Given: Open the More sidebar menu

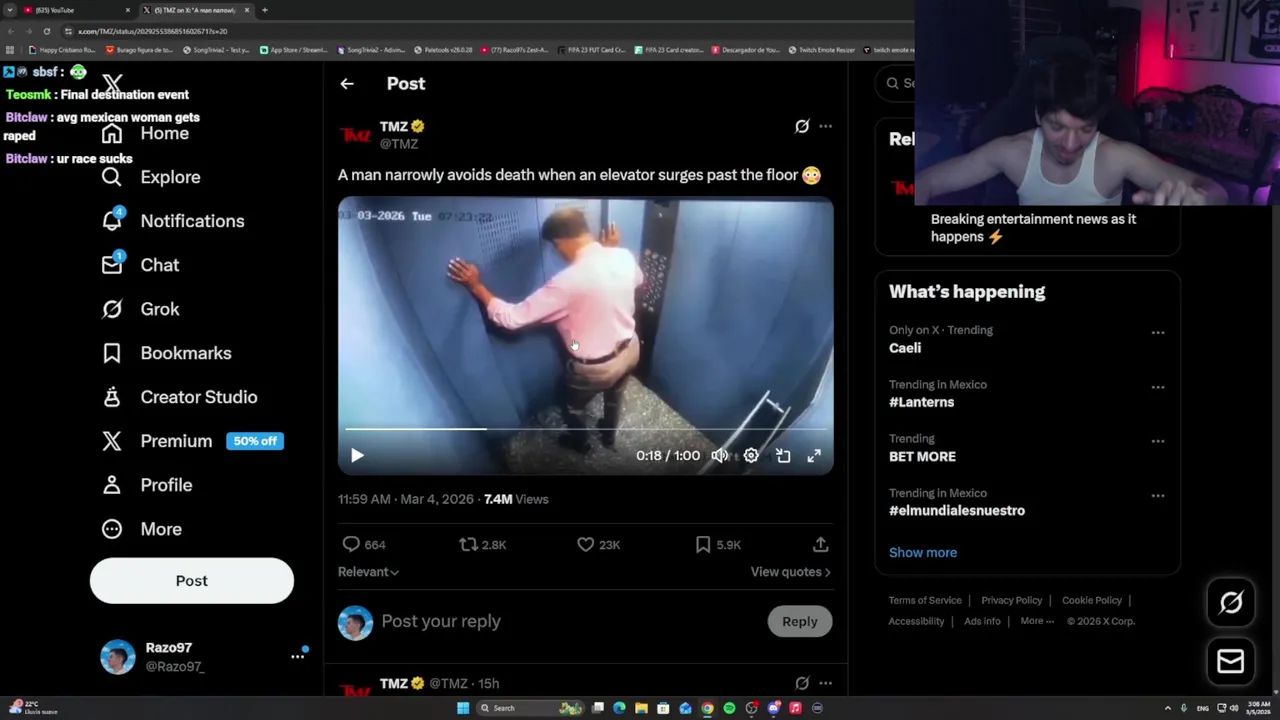Looking at the screenshot, I should [141, 529].
